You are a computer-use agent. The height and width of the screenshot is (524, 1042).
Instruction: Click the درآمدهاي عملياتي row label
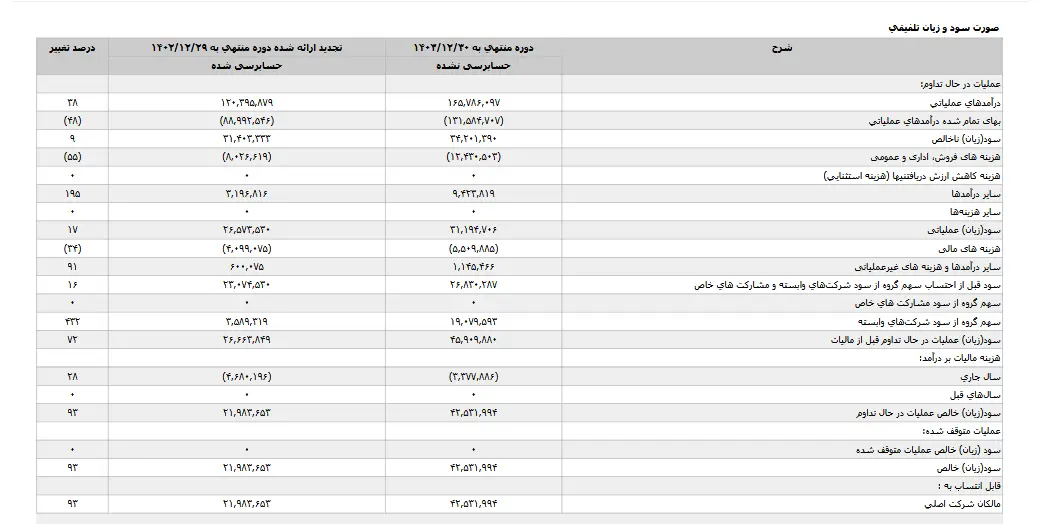point(964,103)
